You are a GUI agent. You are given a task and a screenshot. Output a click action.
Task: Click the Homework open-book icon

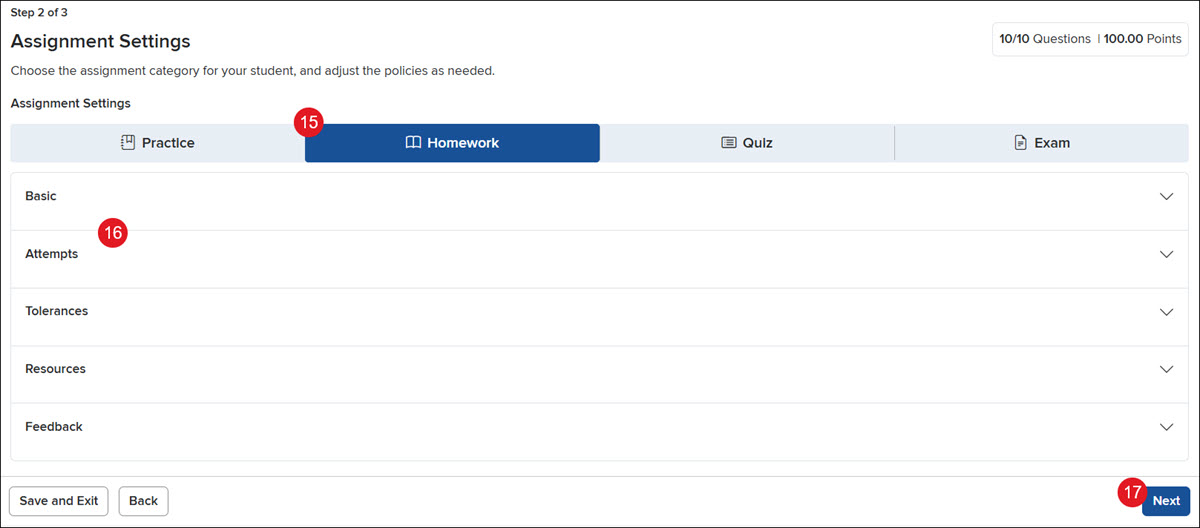[413, 143]
